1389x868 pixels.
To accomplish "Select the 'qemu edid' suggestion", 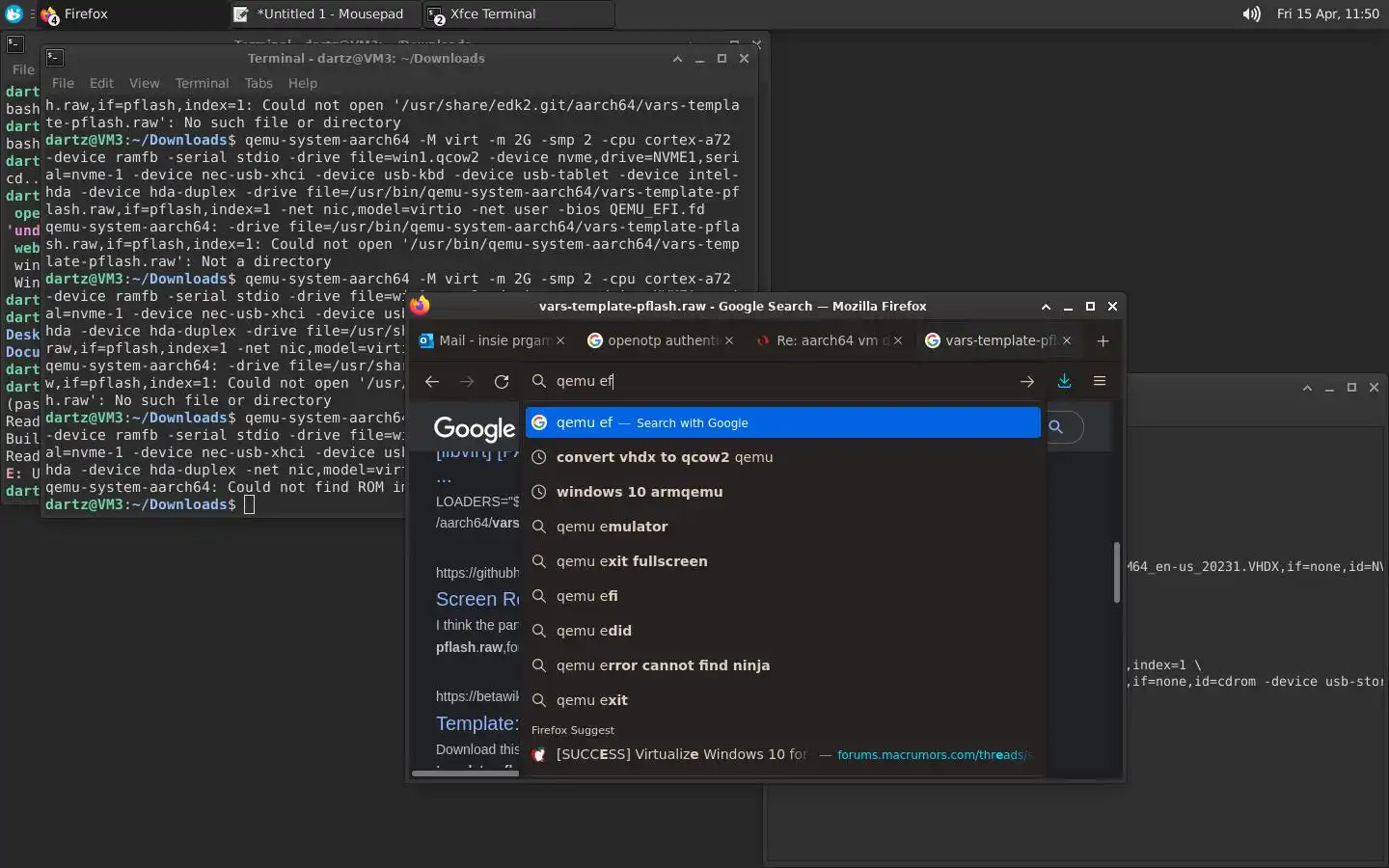I will (783, 631).
